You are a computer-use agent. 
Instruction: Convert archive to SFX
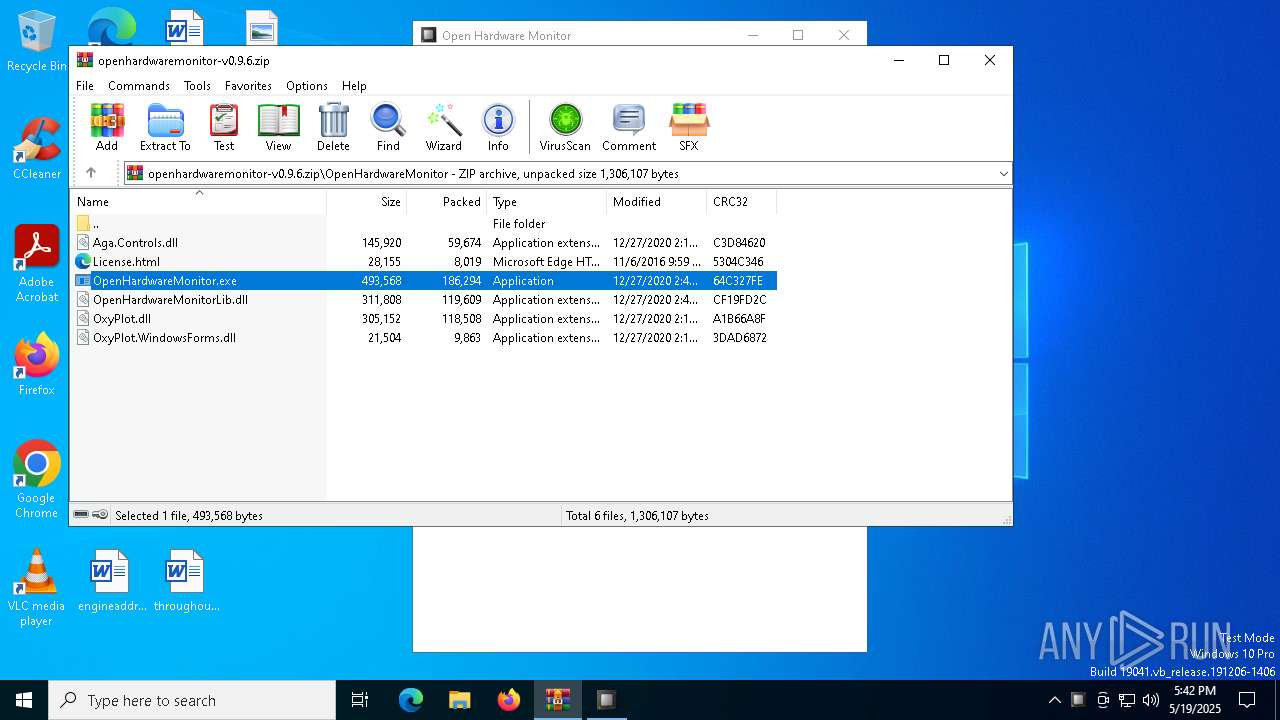[689, 127]
